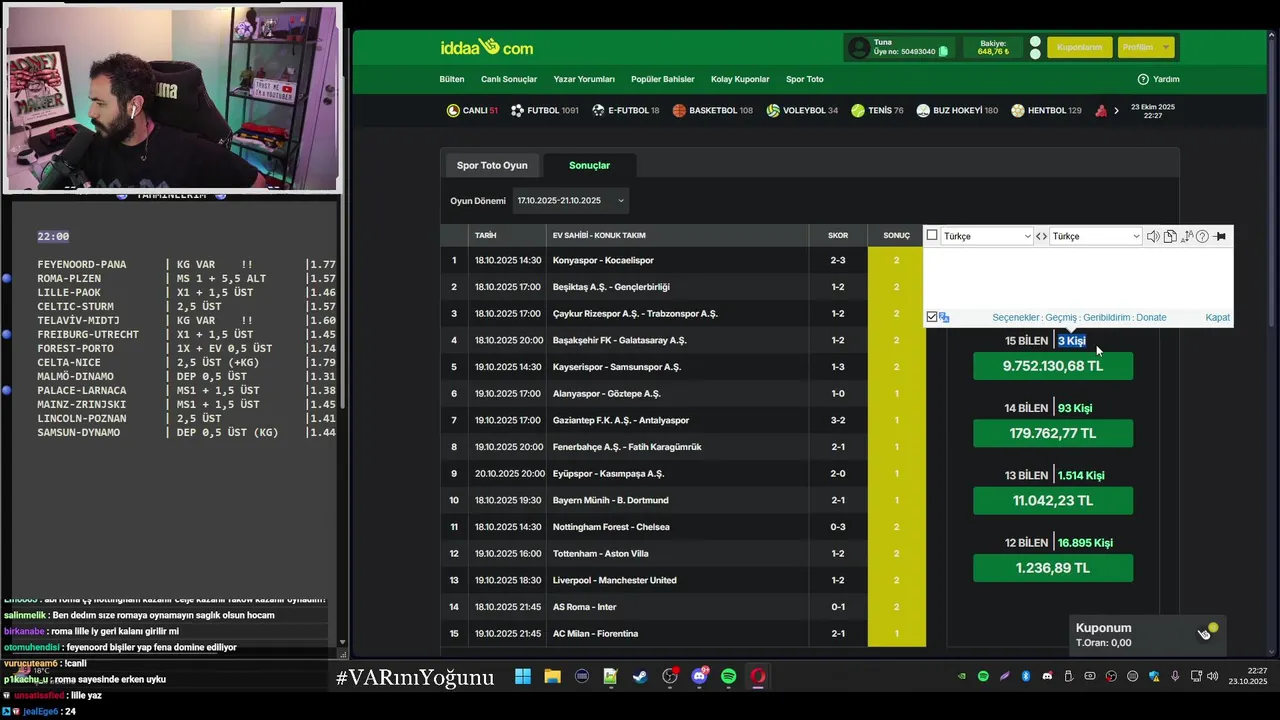Choose HENTBOL sport category
Viewport: 1280px width, 720px height.
pyautogui.click(x=1046, y=110)
